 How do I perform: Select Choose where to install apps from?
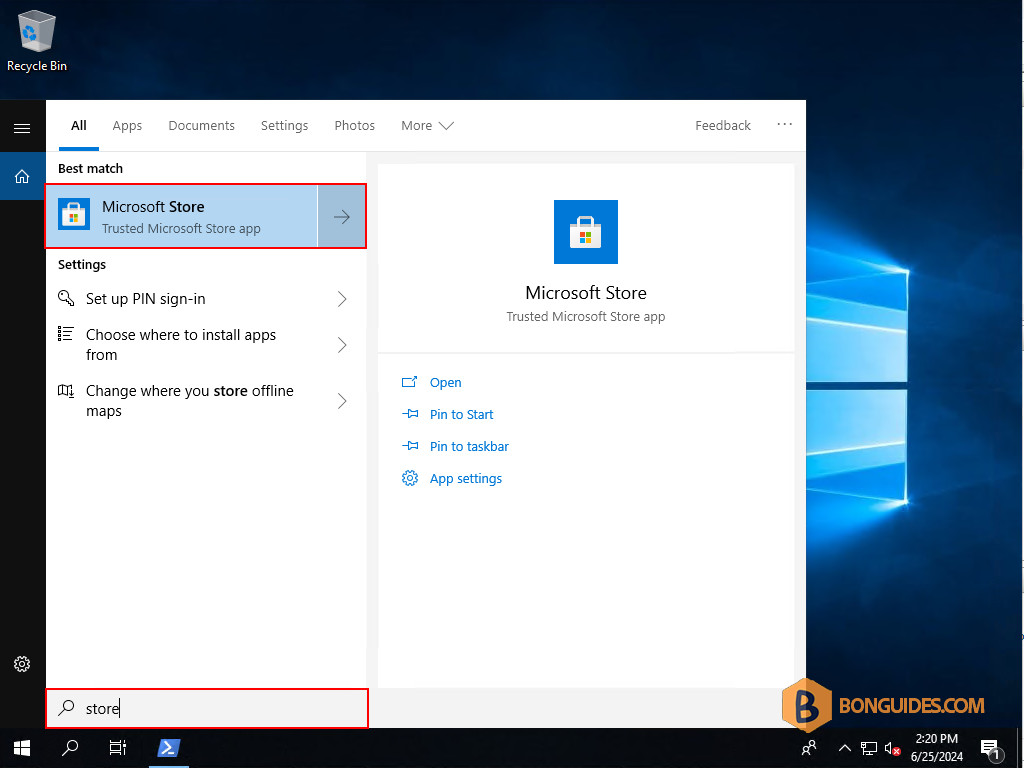click(206, 345)
